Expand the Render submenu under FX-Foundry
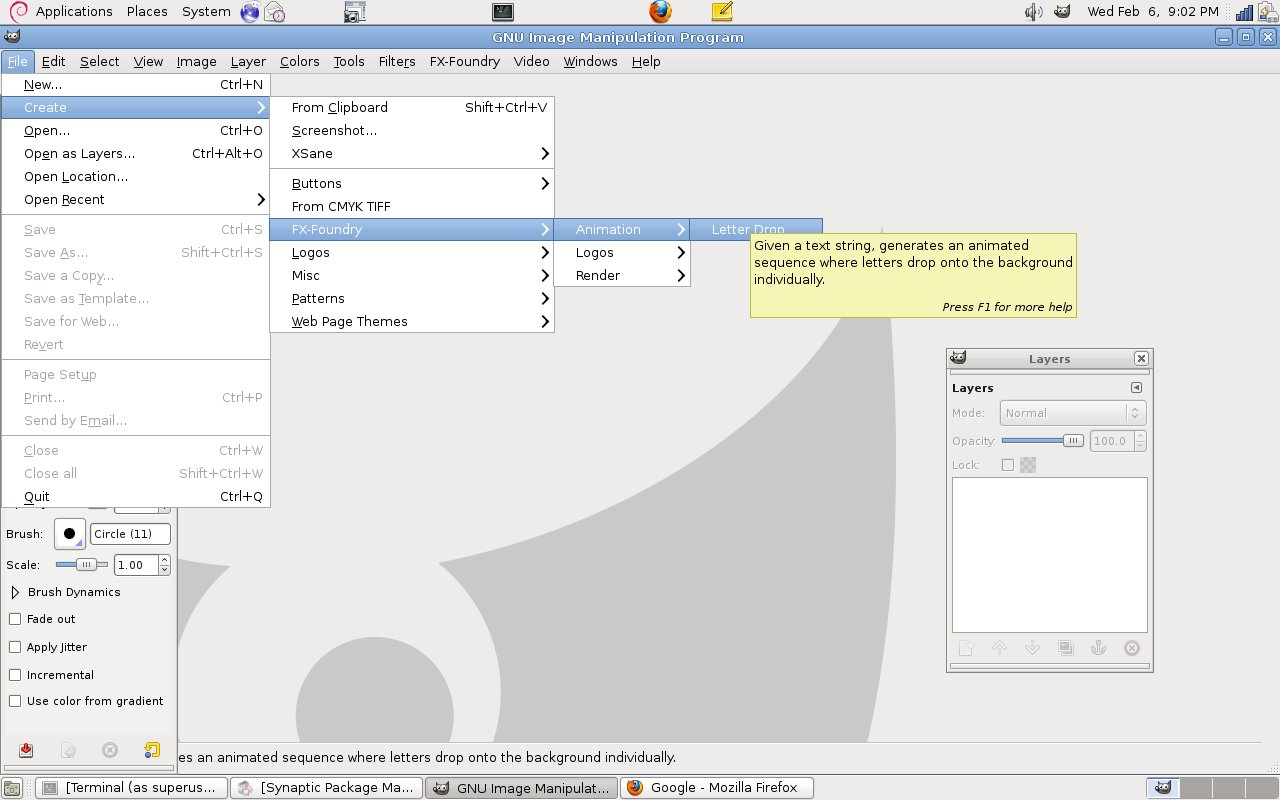 [622, 275]
